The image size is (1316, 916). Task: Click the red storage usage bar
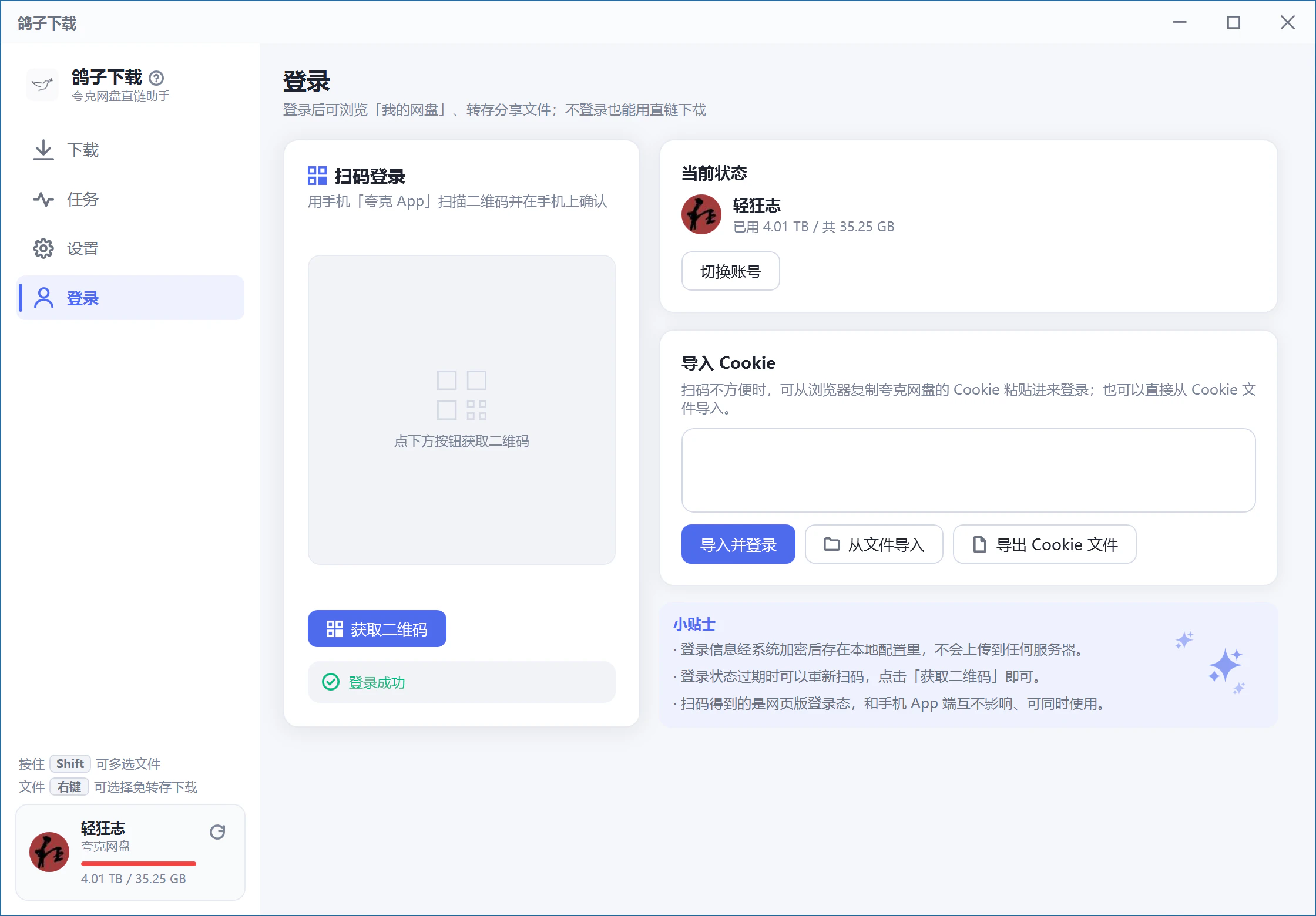(x=139, y=864)
